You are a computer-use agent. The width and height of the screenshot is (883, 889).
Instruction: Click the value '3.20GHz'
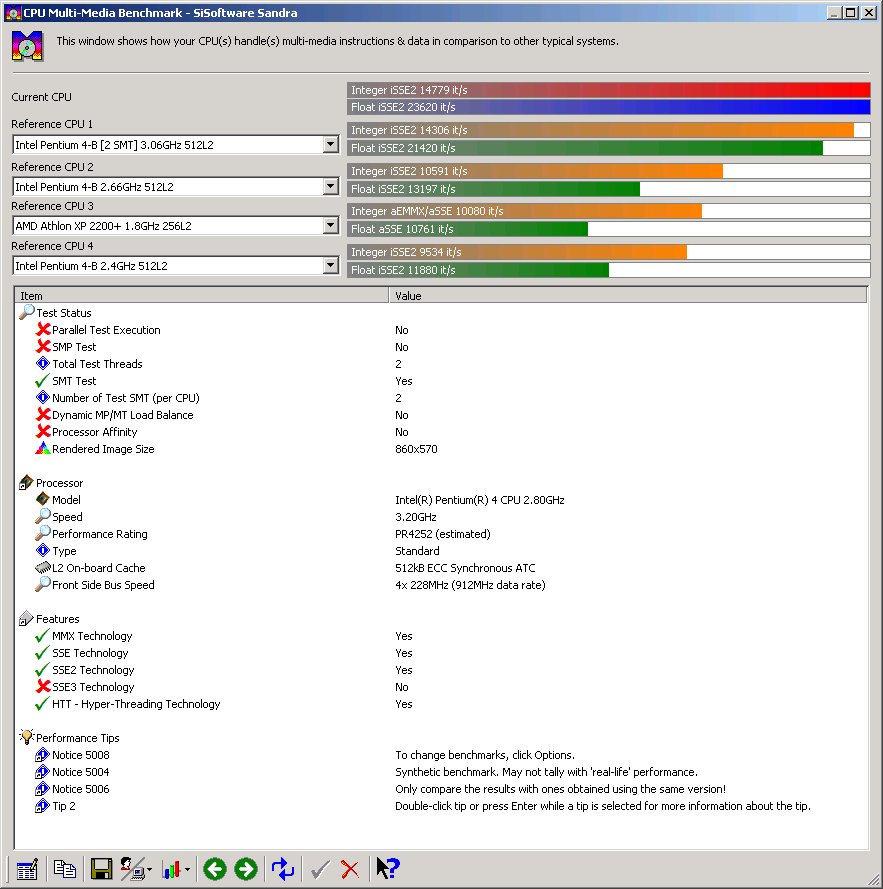click(416, 517)
